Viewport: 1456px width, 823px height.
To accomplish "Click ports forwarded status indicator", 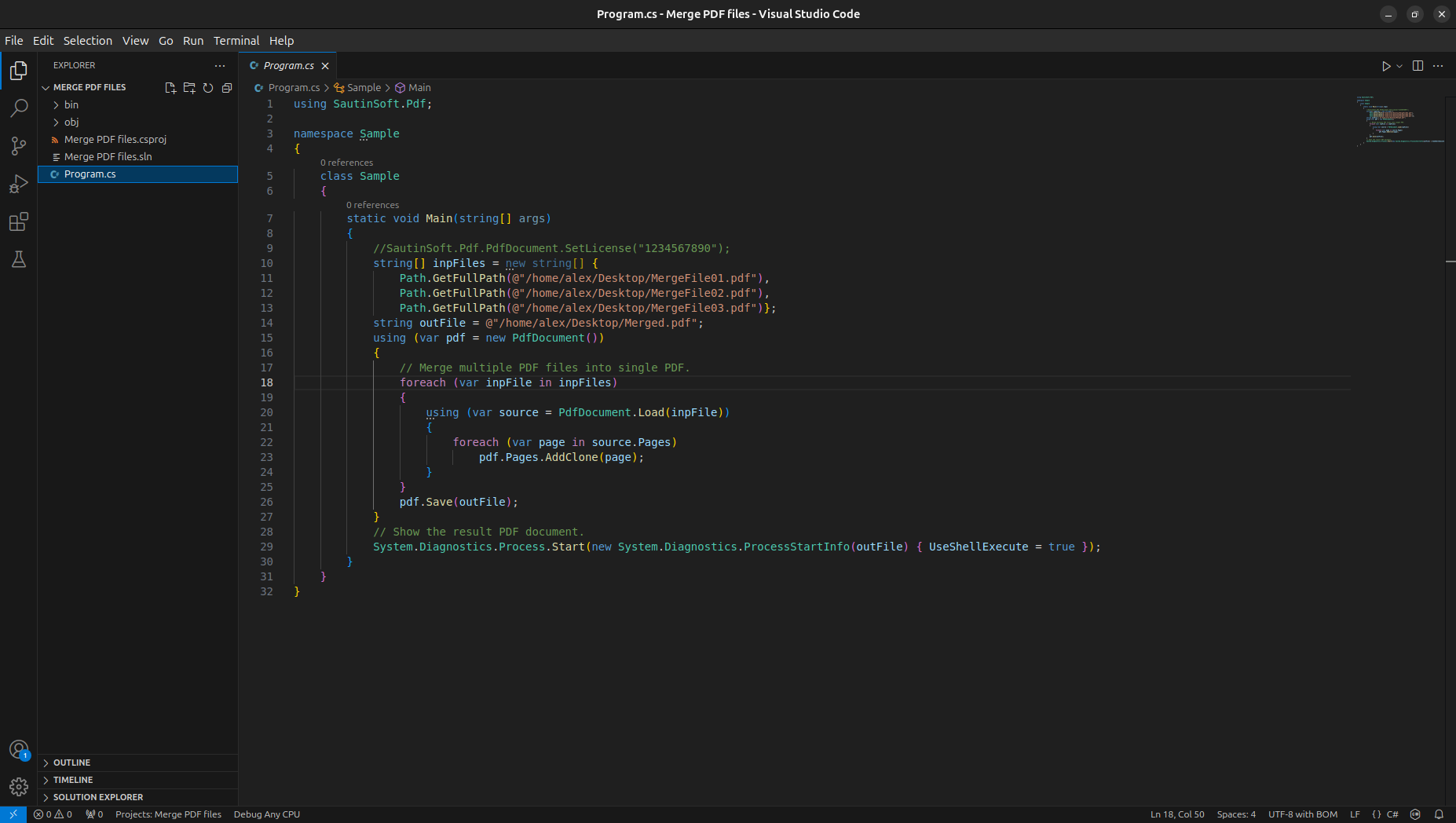I will pos(94,814).
